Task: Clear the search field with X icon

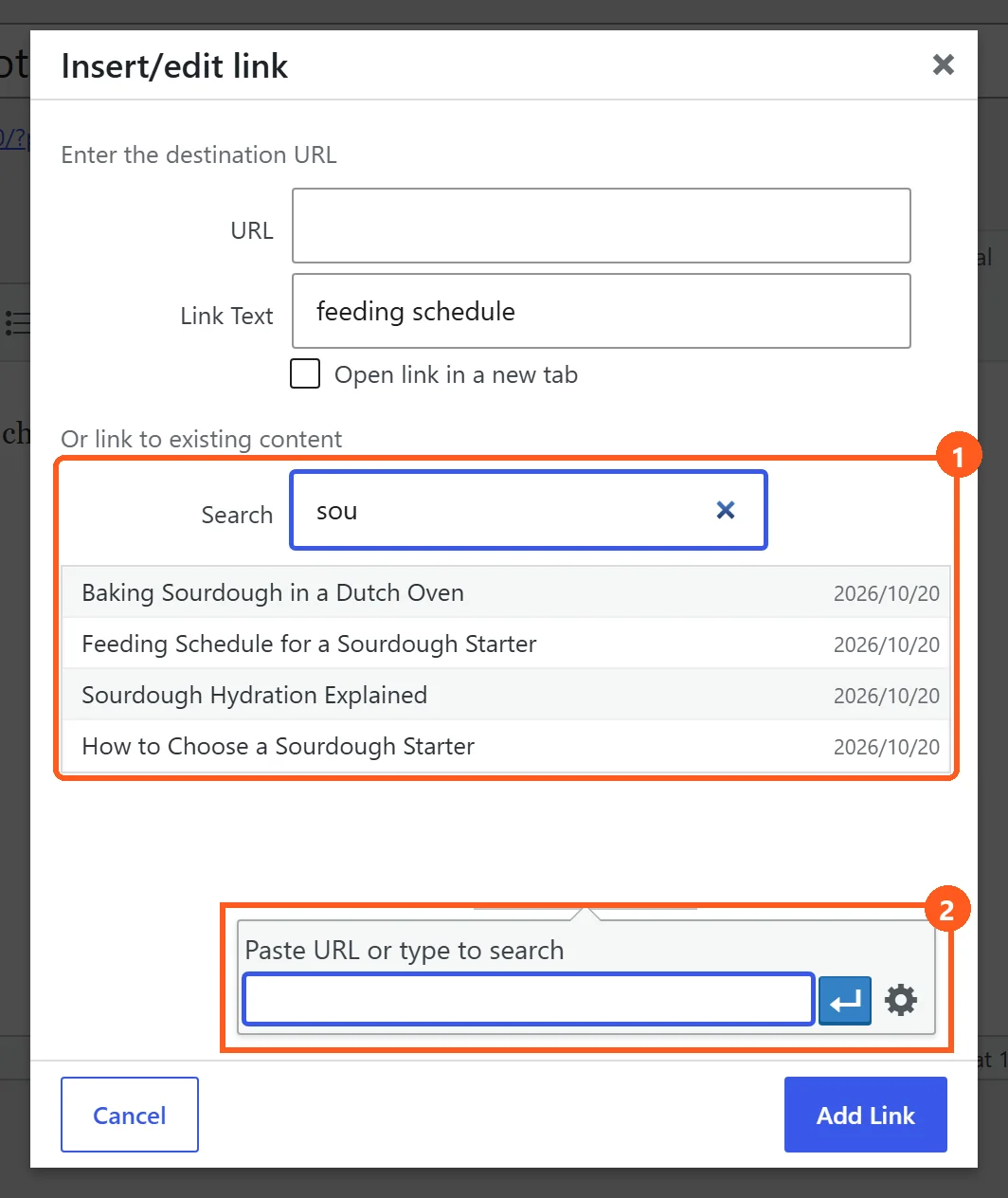Action: 726,510
